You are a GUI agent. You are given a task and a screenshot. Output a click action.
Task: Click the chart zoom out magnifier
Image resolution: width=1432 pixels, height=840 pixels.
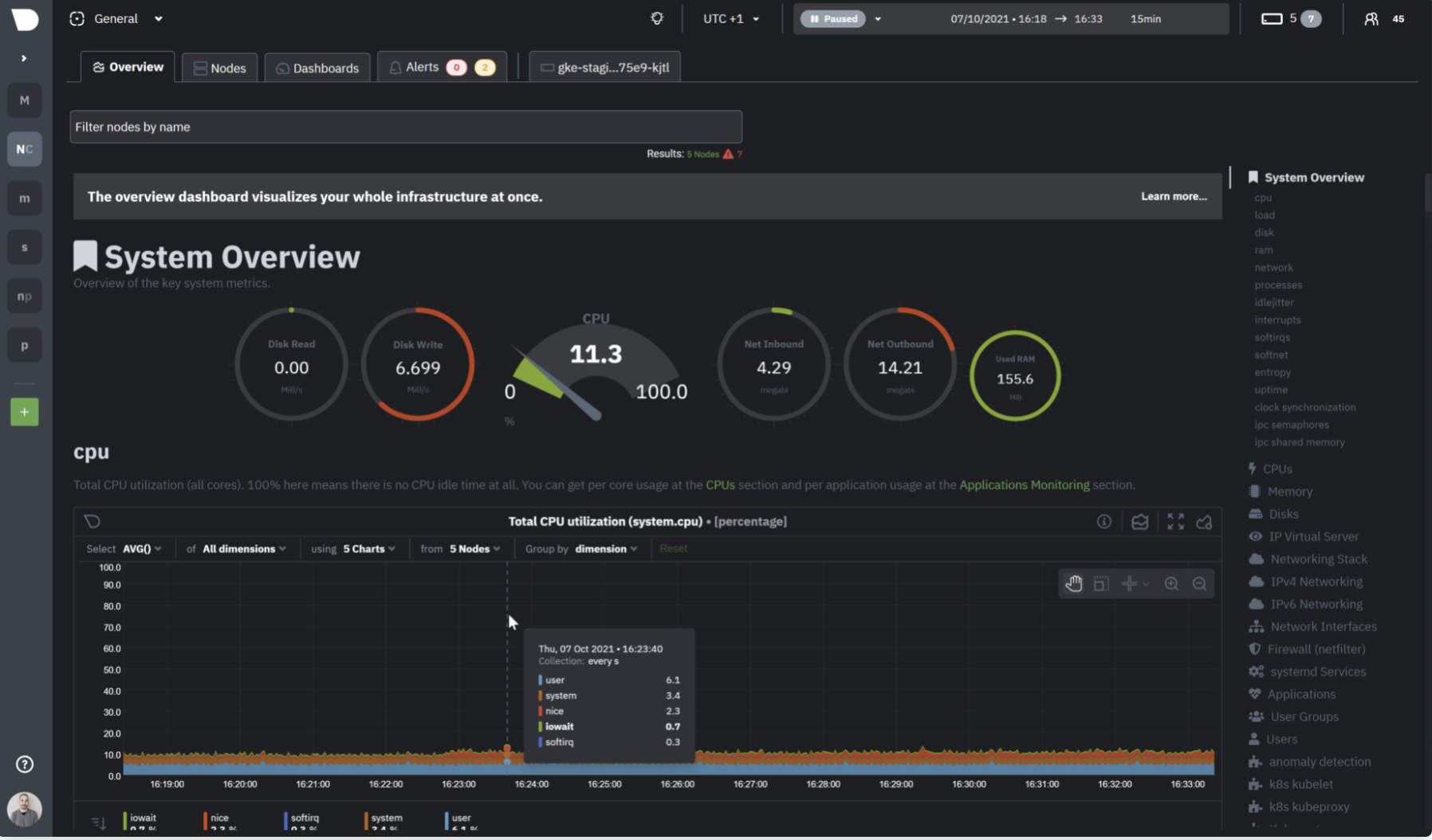[1199, 583]
